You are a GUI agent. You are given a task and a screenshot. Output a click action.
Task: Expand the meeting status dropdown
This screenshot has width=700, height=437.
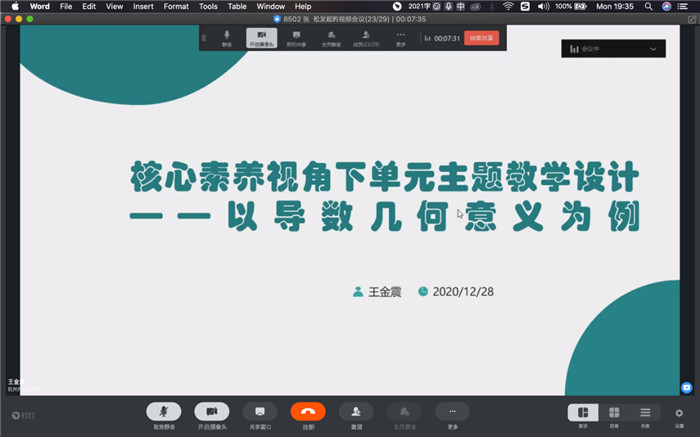[653, 48]
